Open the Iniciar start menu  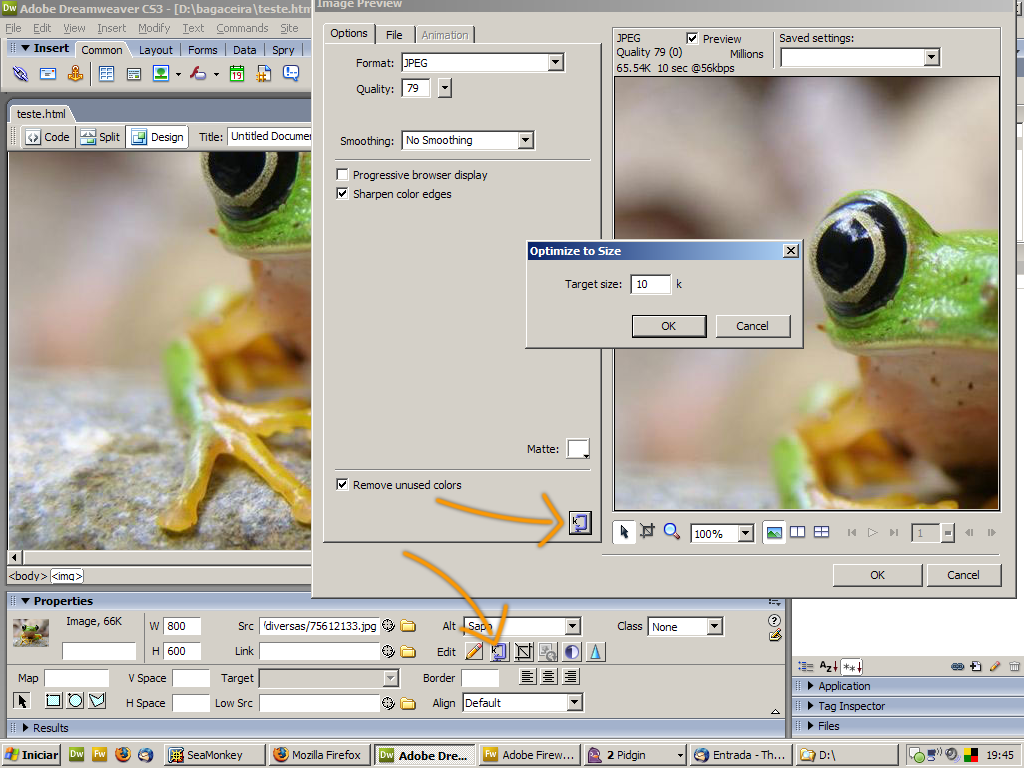(x=31, y=755)
